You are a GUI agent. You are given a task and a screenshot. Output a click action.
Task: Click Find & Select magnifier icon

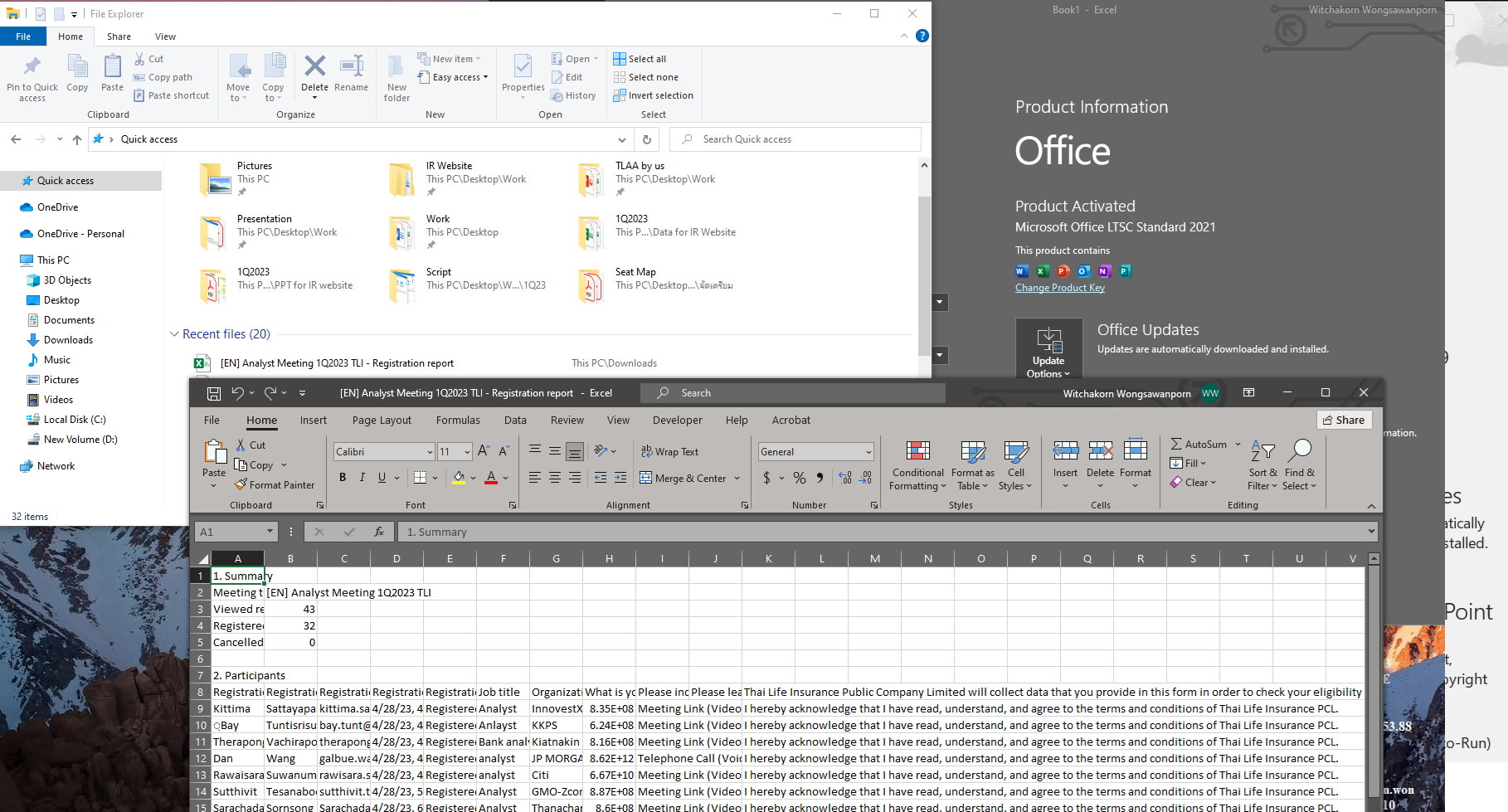[1300, 450]
